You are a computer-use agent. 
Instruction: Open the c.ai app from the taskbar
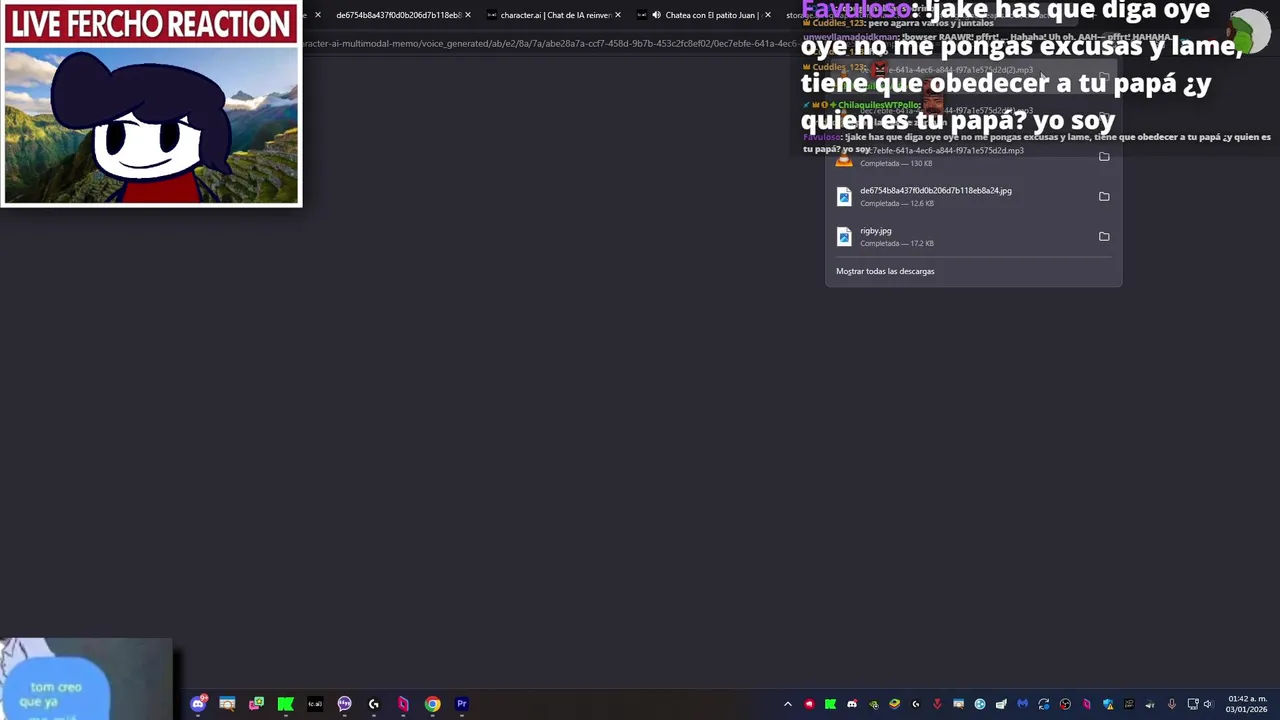coord(315,704)
